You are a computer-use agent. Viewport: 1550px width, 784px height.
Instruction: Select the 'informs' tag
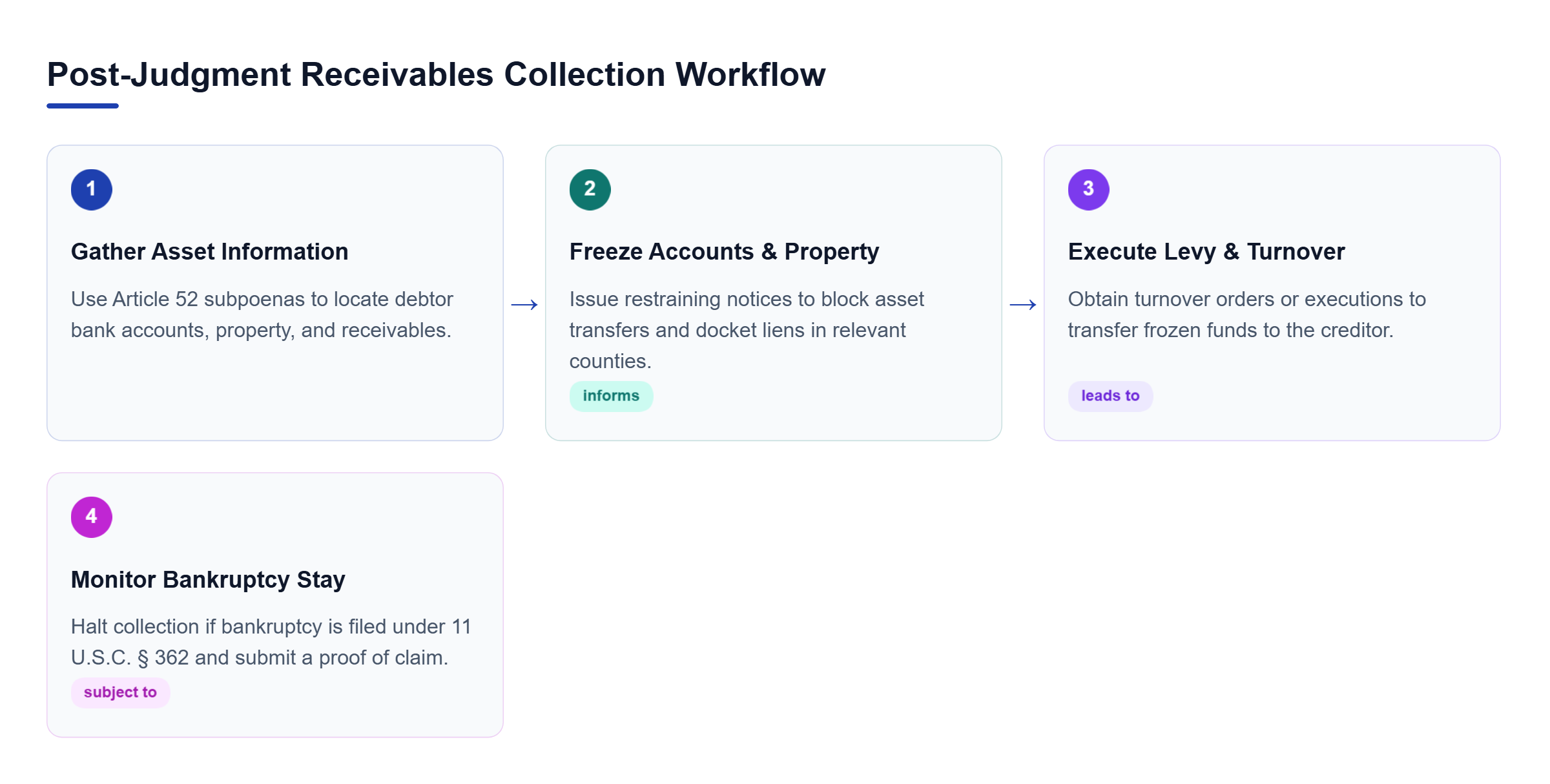[611, 396]
